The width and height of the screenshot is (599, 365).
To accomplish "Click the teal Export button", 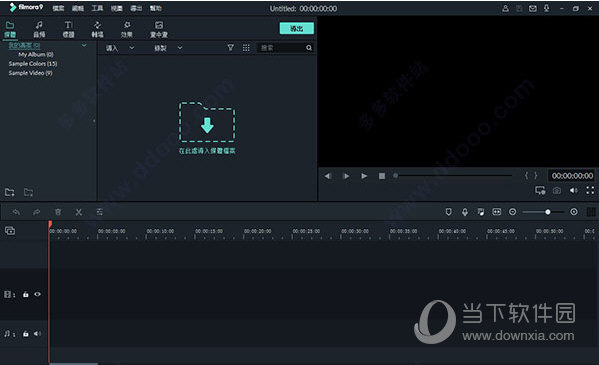I will point(297,28).
